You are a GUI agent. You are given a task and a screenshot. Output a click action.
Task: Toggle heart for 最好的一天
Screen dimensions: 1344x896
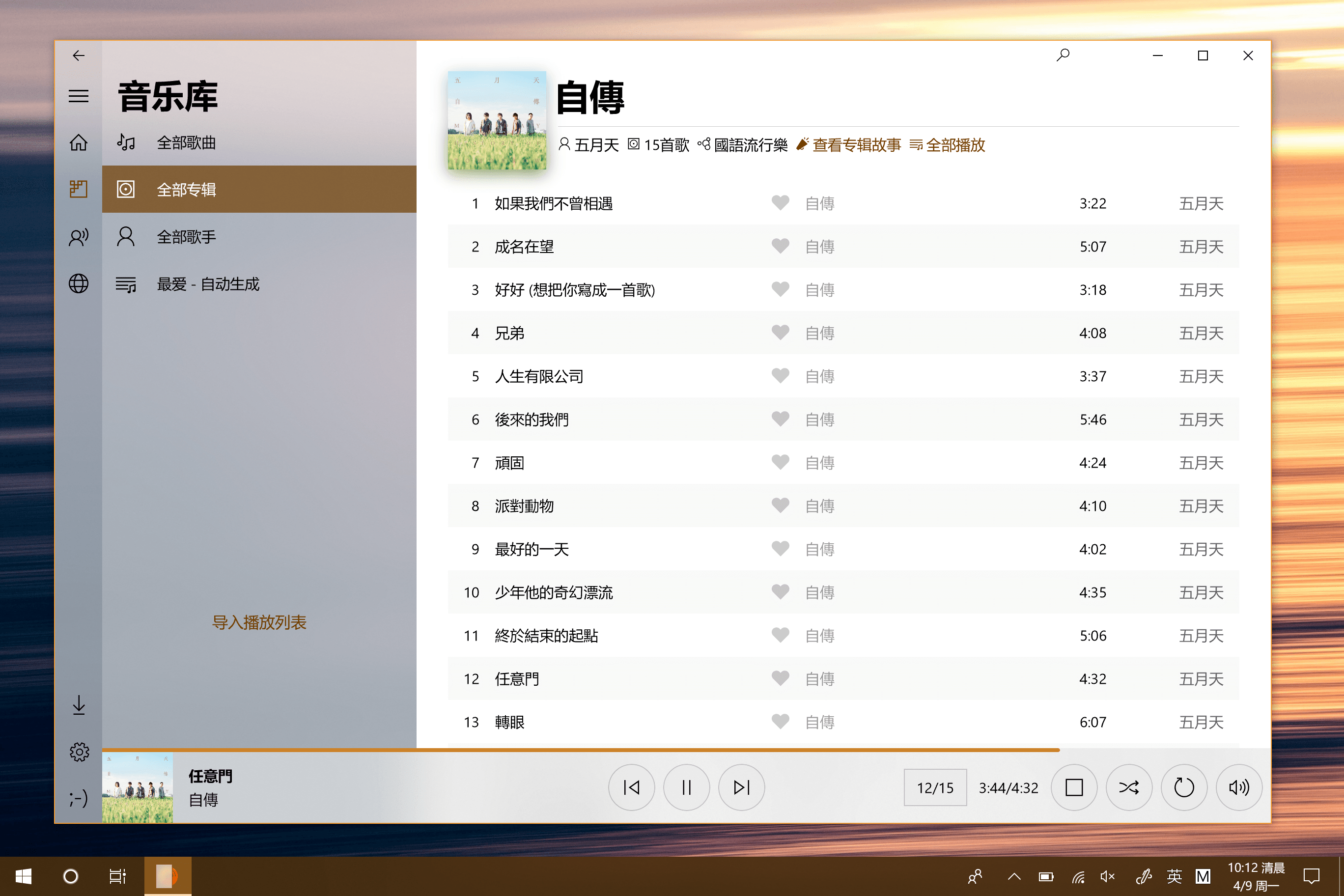pyautogui.click(x=780, y=549)
